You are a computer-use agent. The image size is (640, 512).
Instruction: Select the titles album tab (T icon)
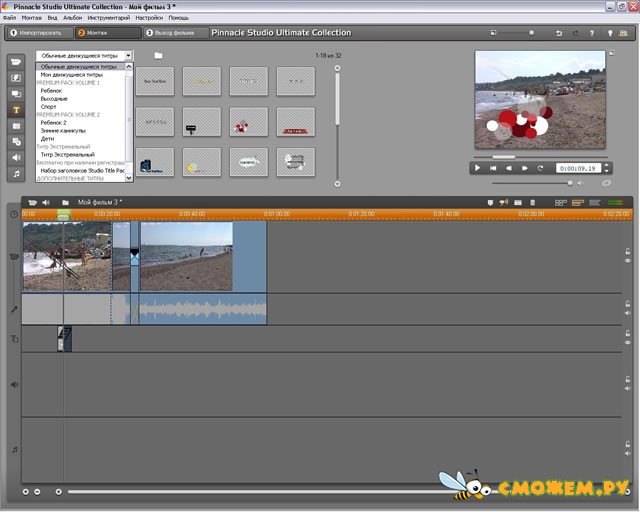point(16,110)
